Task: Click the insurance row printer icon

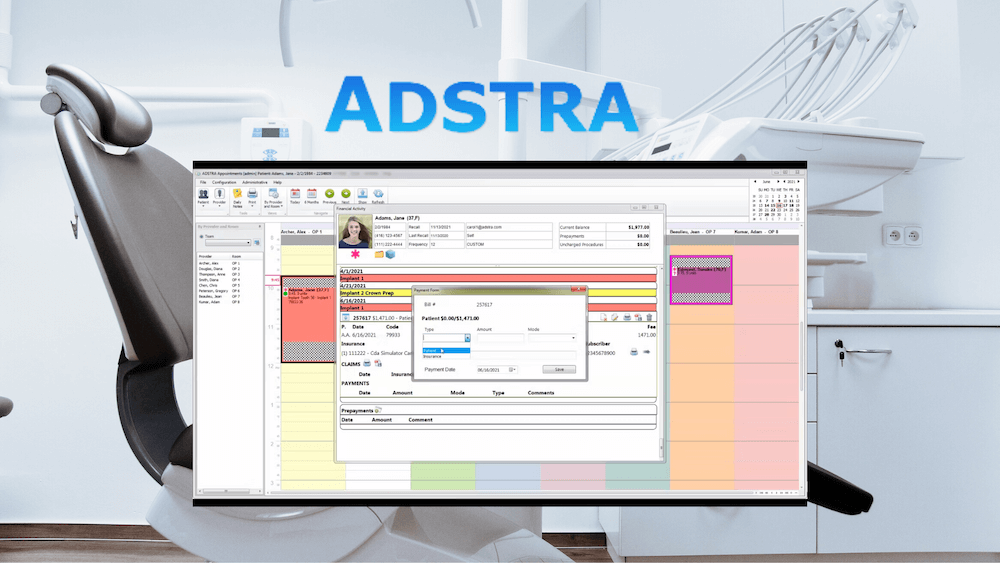Action: [634, 352]
